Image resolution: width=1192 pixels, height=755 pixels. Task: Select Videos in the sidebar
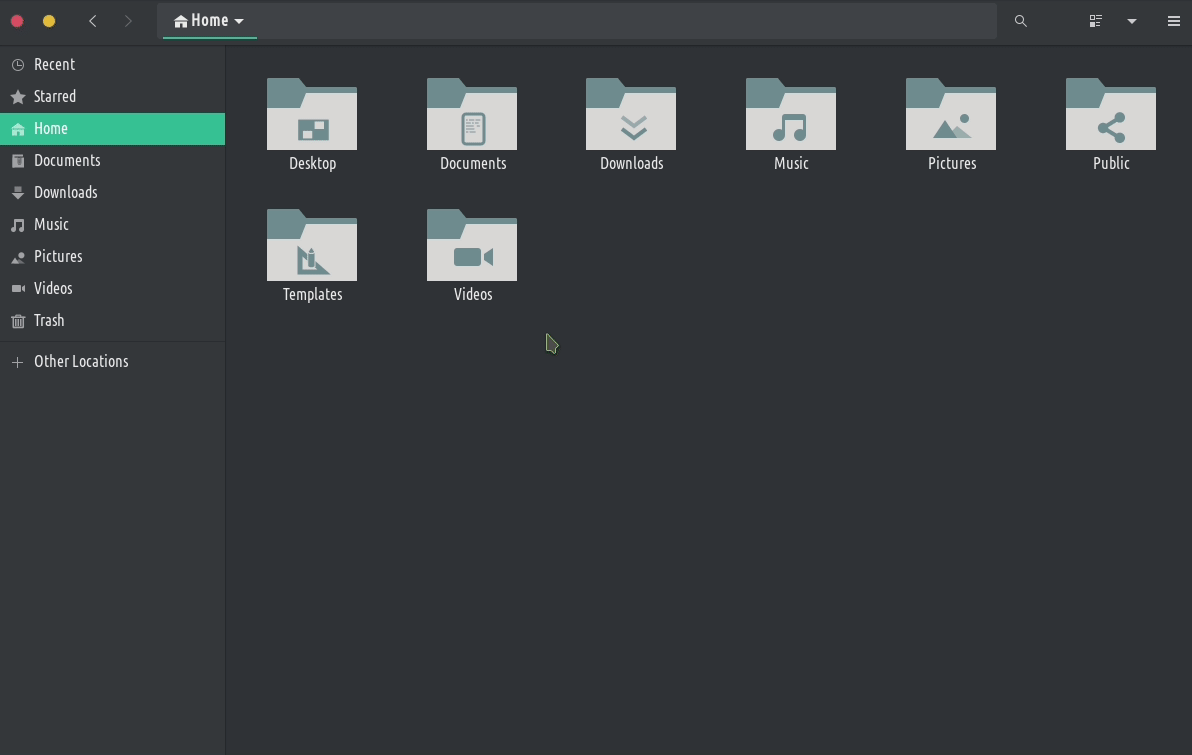click(53, 289)
